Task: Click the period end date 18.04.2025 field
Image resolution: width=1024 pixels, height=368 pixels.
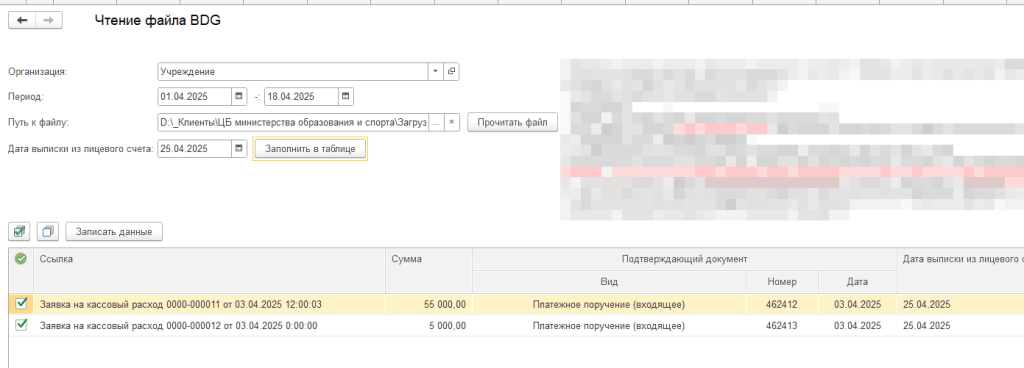Action: click(x=301, y=97)
